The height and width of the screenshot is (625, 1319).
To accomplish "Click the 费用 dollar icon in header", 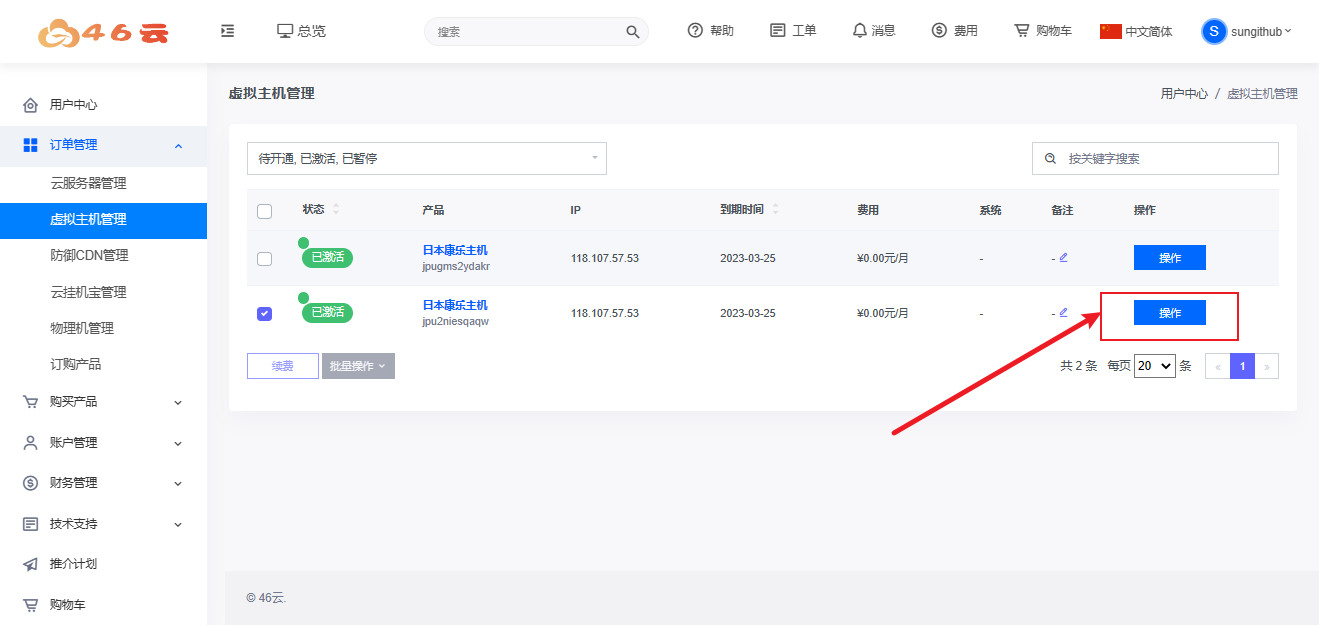I will click(x=939, y=31).
